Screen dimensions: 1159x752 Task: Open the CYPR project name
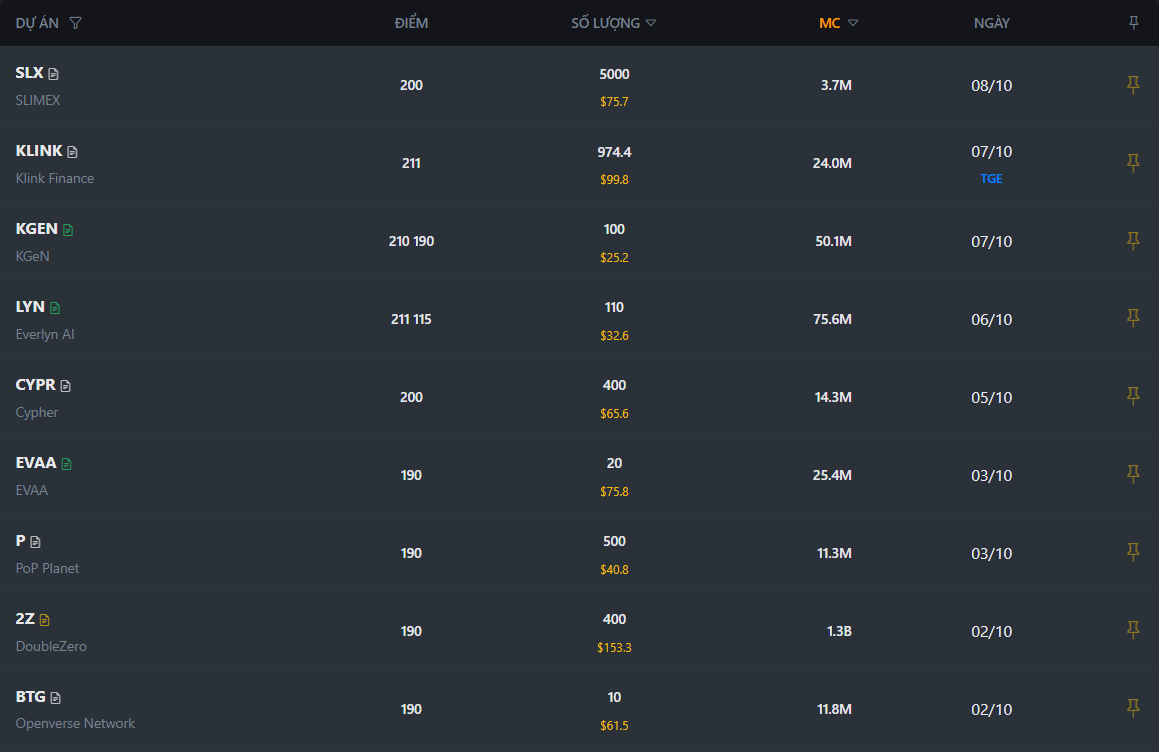[36, 385]
